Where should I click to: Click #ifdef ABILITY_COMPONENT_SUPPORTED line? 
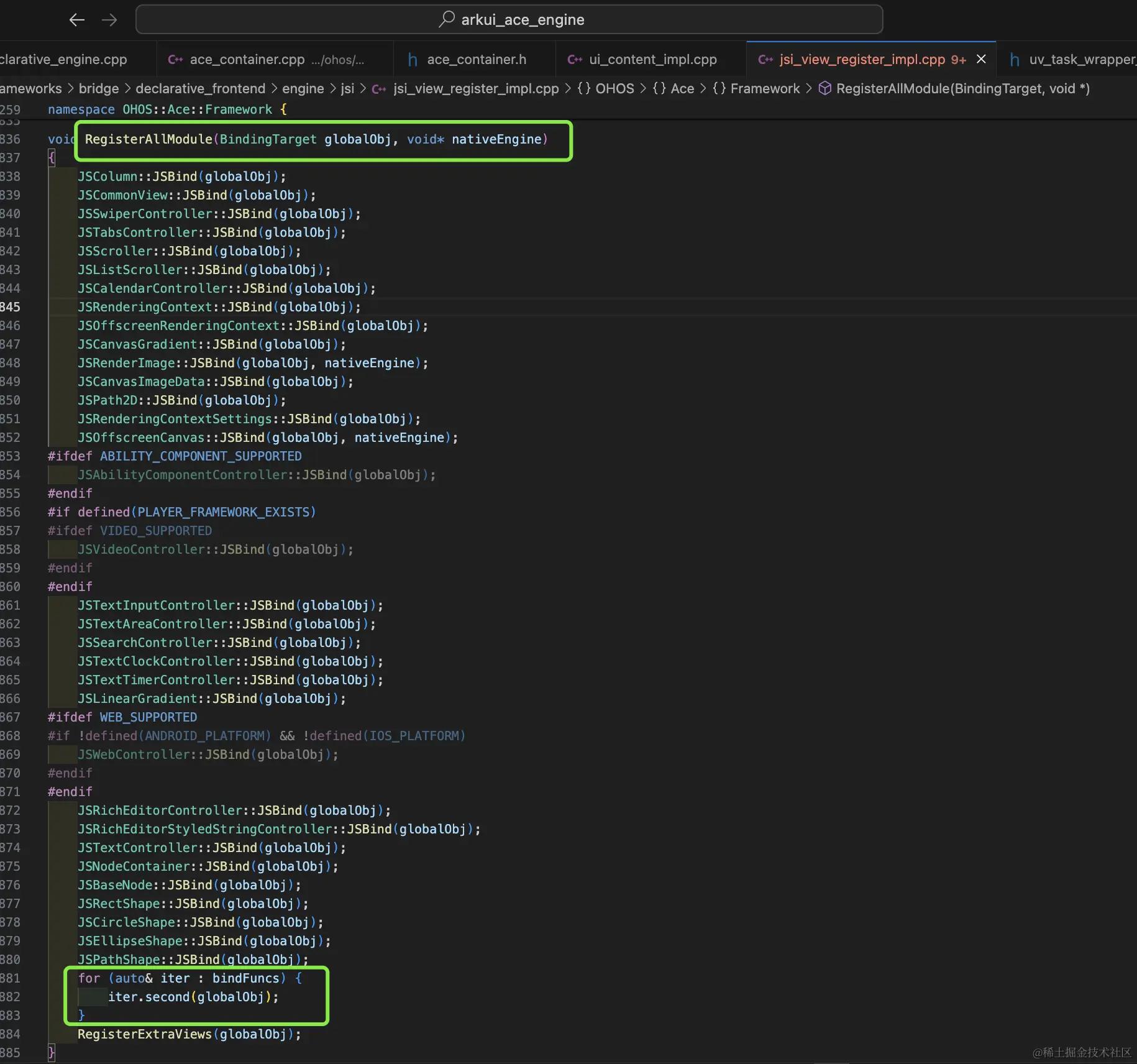click(175, 456)
